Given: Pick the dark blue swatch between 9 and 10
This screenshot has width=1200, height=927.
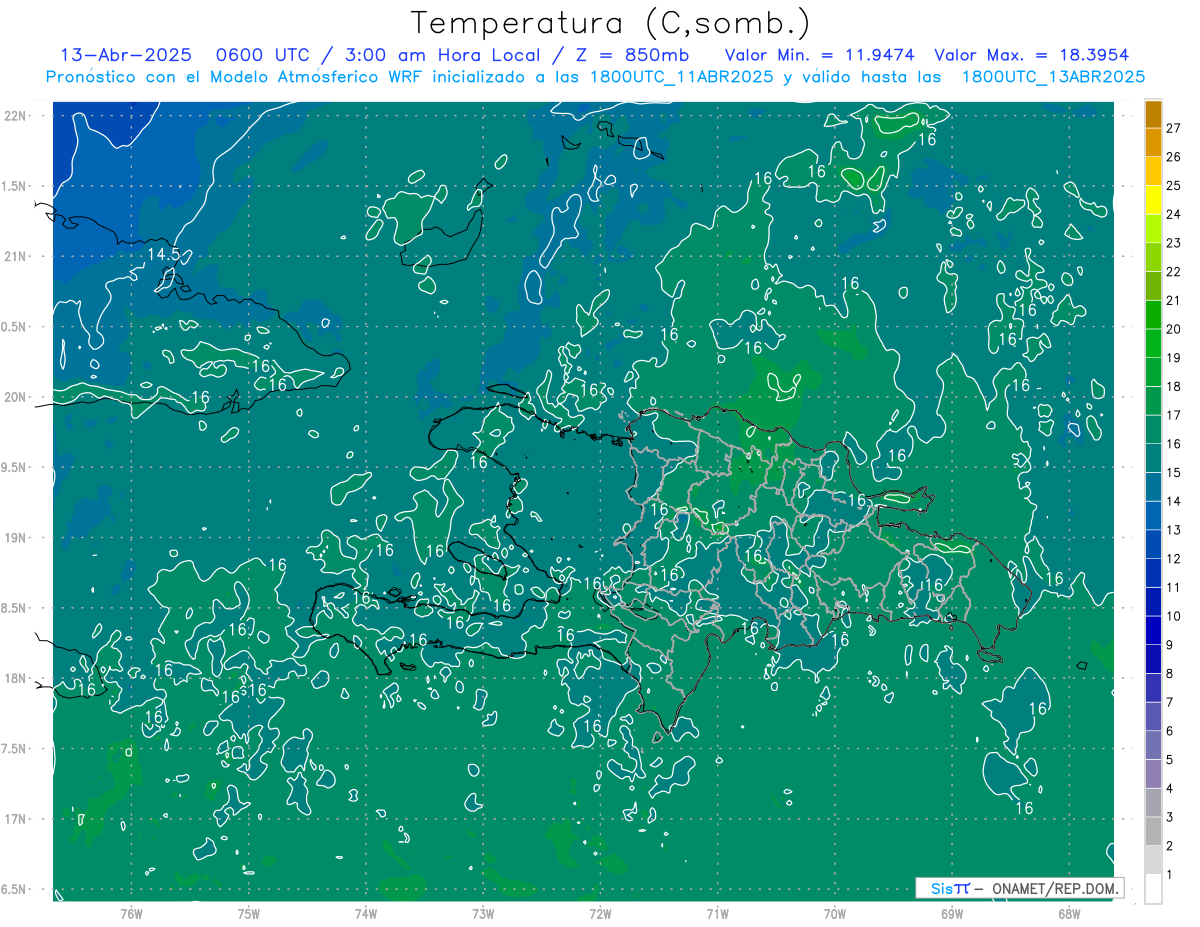Looking at the screenshot, I should (x=1153, y=630).
